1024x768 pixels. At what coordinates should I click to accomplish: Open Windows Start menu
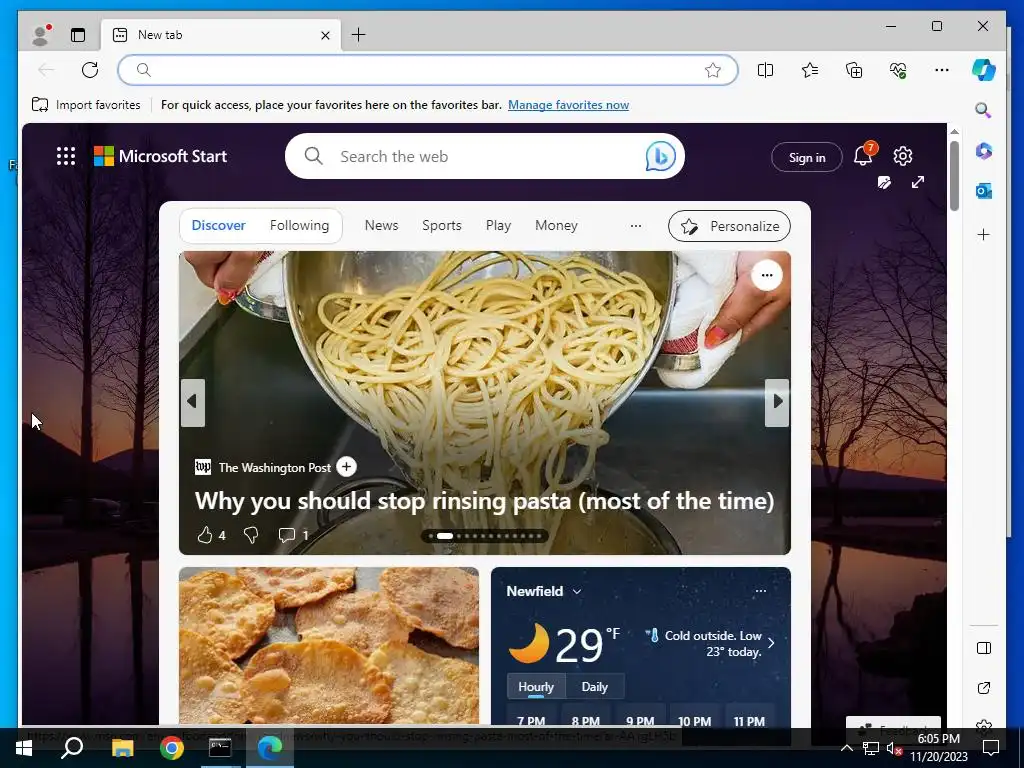click(x=24, y=748)
